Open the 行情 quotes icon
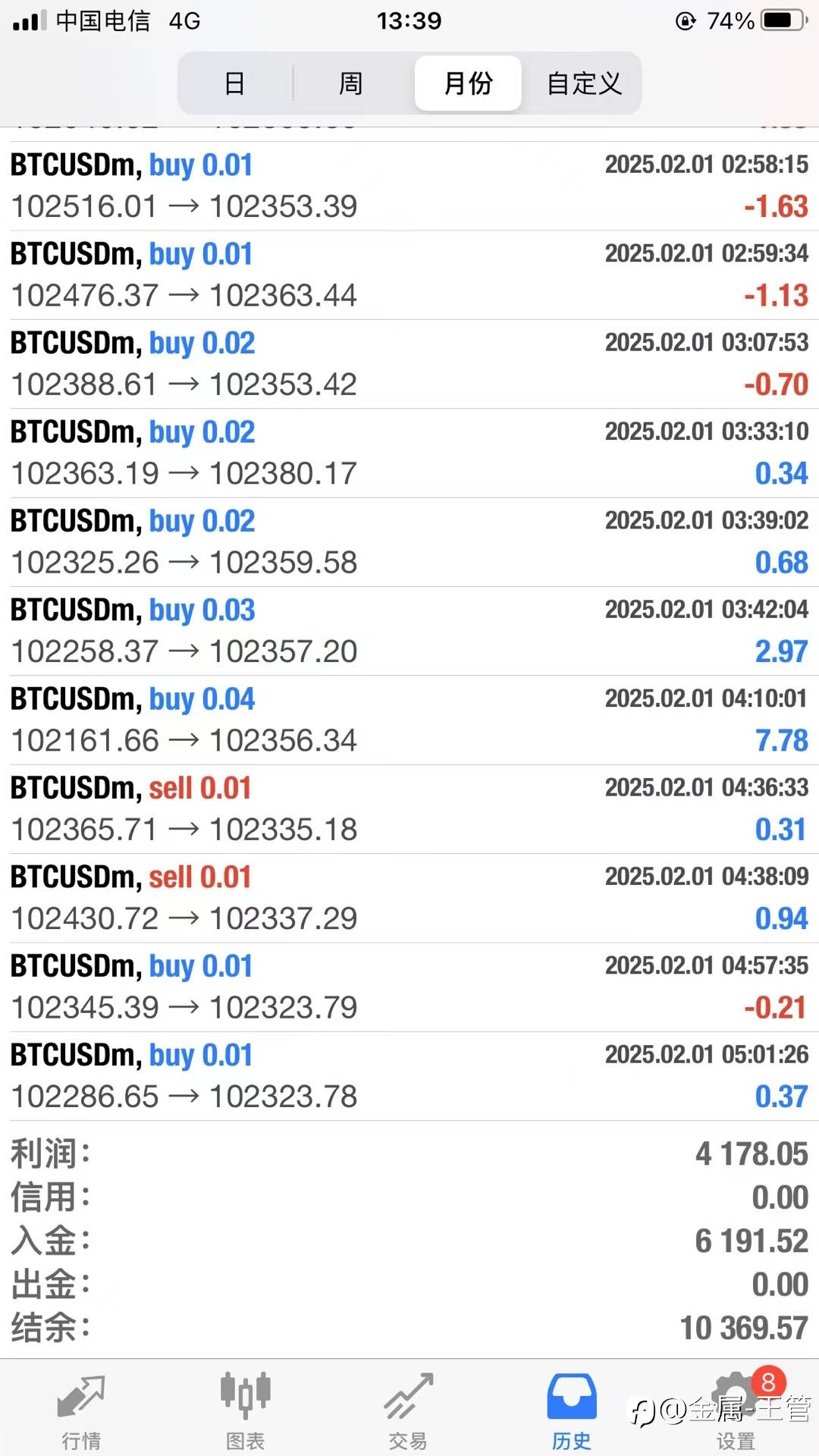 click(x=81, y=1397)
